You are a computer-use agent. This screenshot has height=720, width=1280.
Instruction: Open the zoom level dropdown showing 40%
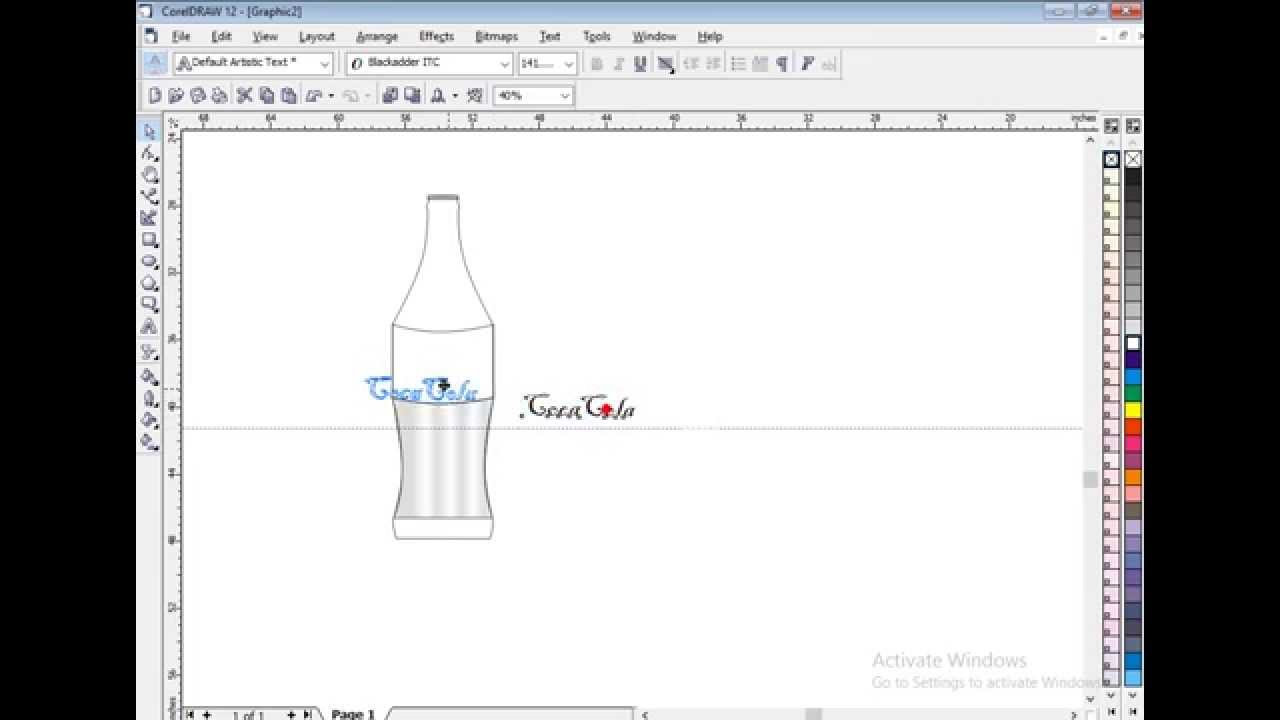coord(565,96)
